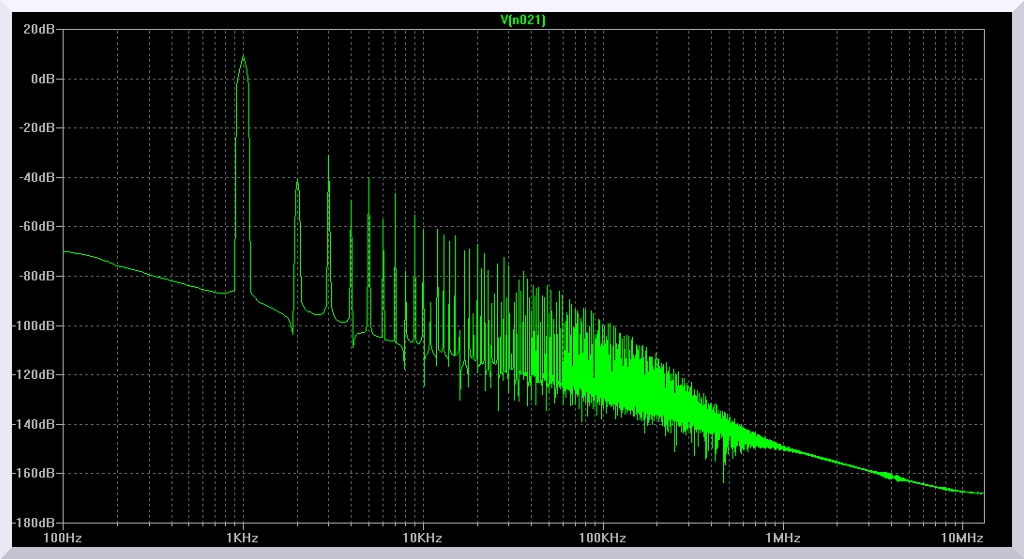
Task: Select the -60dB vertical axis label
Action: [37, 227]
